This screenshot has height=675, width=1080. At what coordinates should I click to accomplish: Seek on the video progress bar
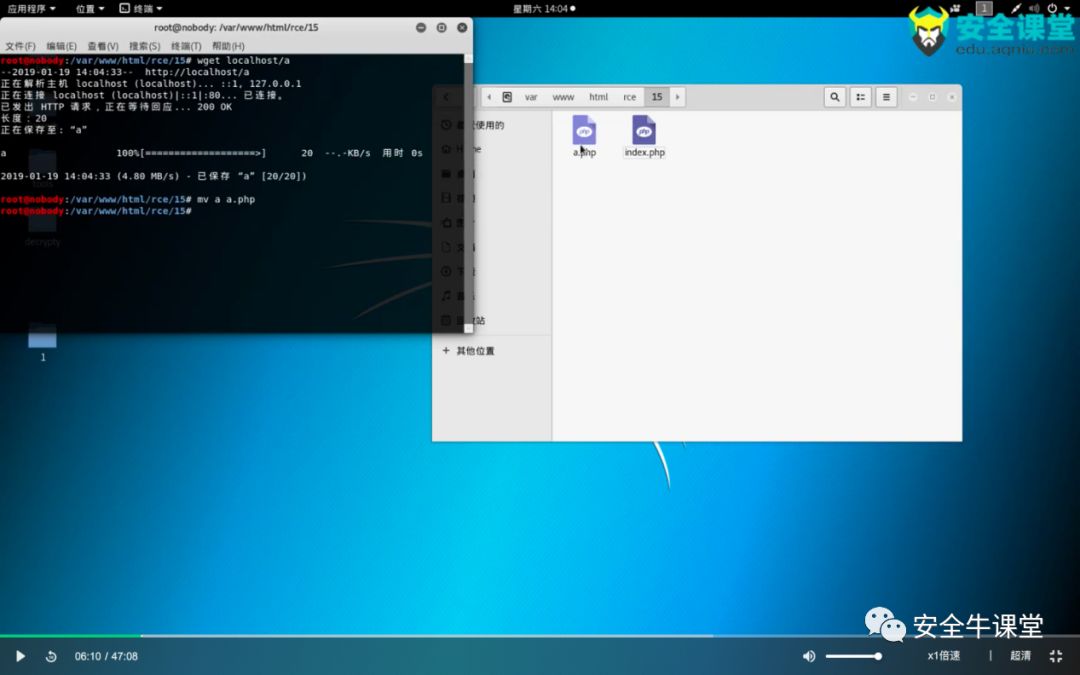pos(540,636)
